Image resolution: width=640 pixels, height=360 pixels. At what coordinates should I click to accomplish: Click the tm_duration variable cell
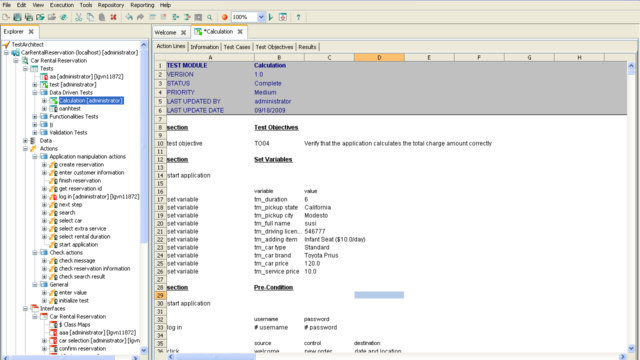279,200
